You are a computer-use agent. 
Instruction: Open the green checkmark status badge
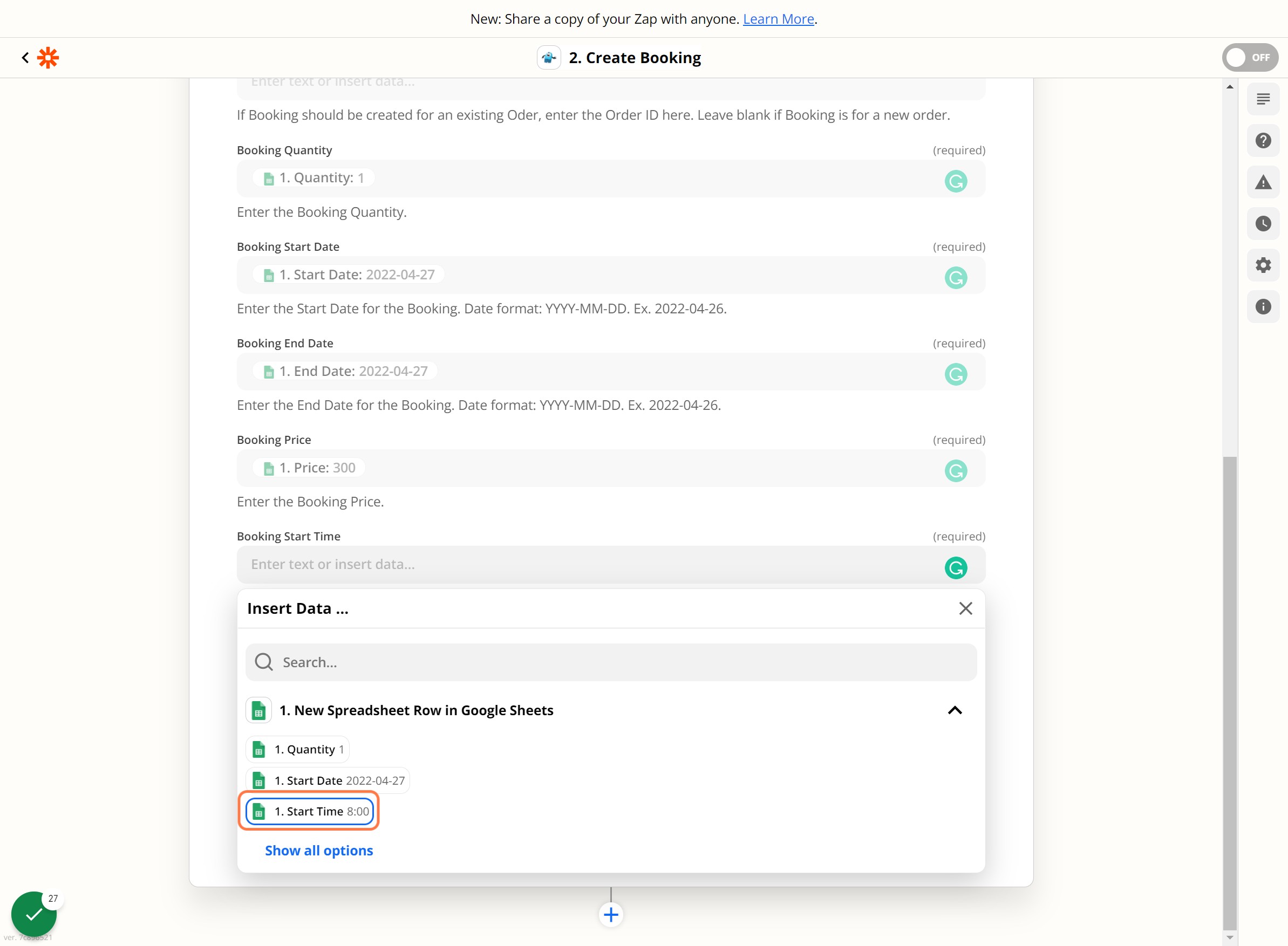click(34, 914)
